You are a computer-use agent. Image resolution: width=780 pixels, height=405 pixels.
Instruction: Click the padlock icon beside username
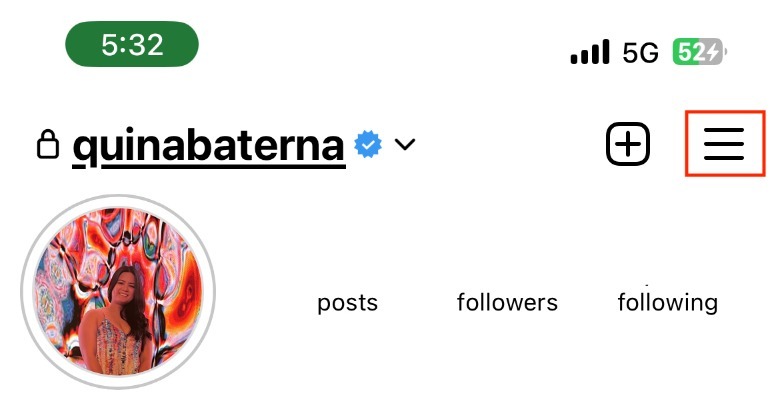click(48, 144)
